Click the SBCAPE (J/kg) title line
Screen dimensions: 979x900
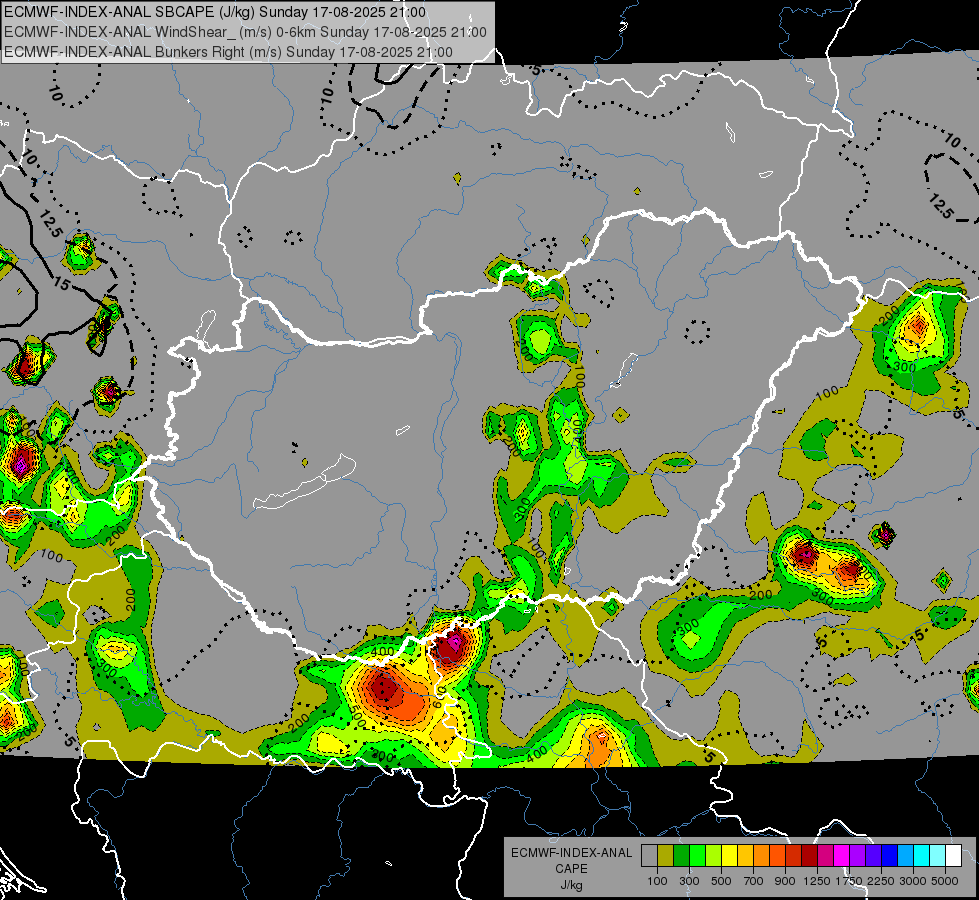215,12
